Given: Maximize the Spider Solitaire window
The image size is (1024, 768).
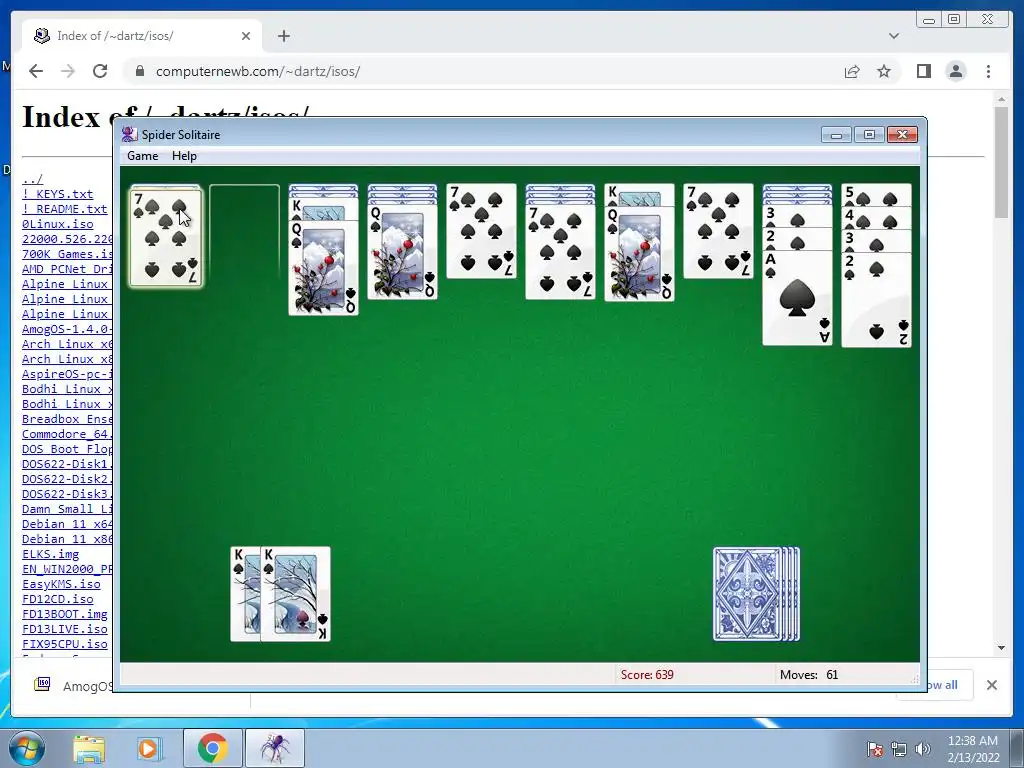Looking at the screenshot, I should point(869,135).
